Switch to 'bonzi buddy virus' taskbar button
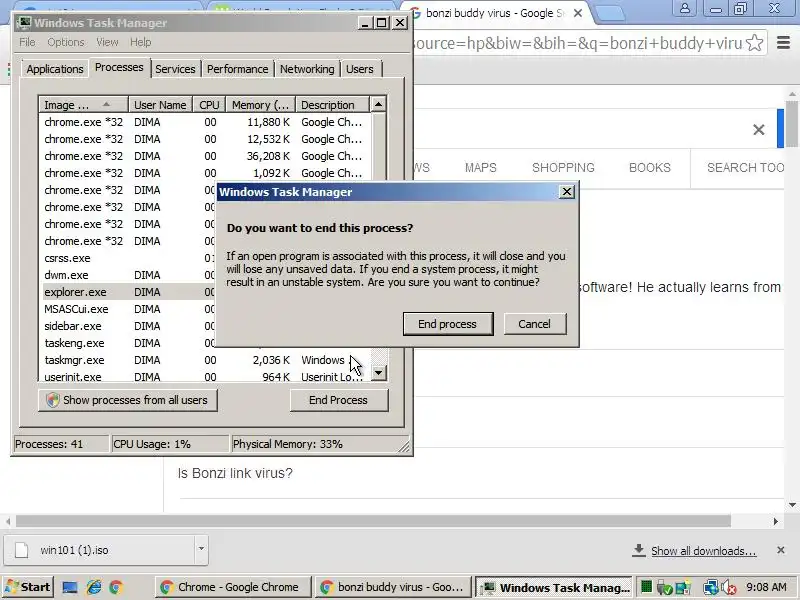 click(x=392, y=587)
